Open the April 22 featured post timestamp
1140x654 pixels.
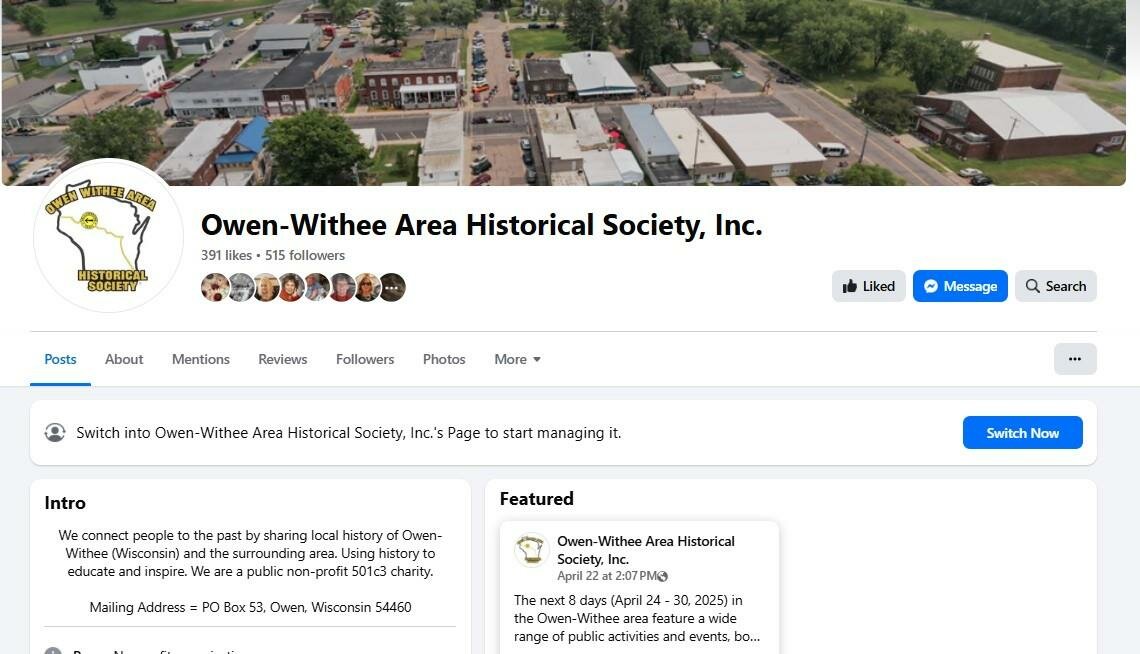pyautogui.click(x=606, y=576)
